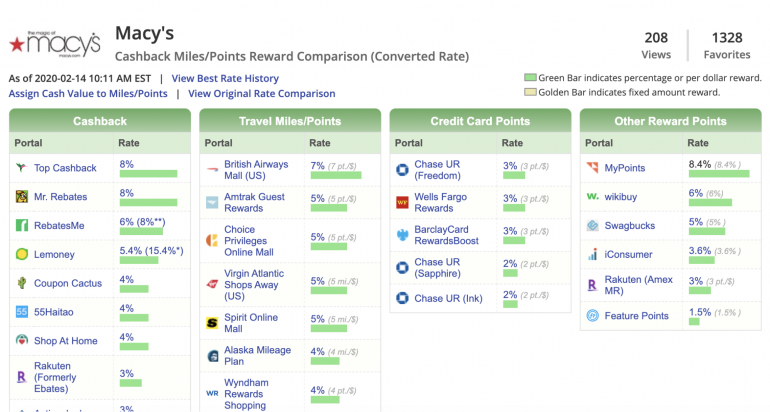The height and width of the screenshot is (412, 770).
Task: Click the Spirit Online Mall icon
Action: (212, 324)
